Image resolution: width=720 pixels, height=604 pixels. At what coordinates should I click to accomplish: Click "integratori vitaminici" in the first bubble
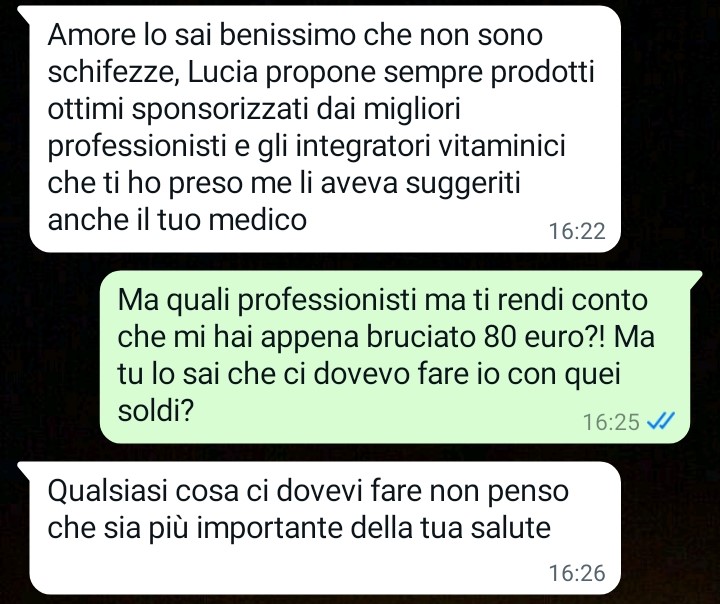(430, 146)
